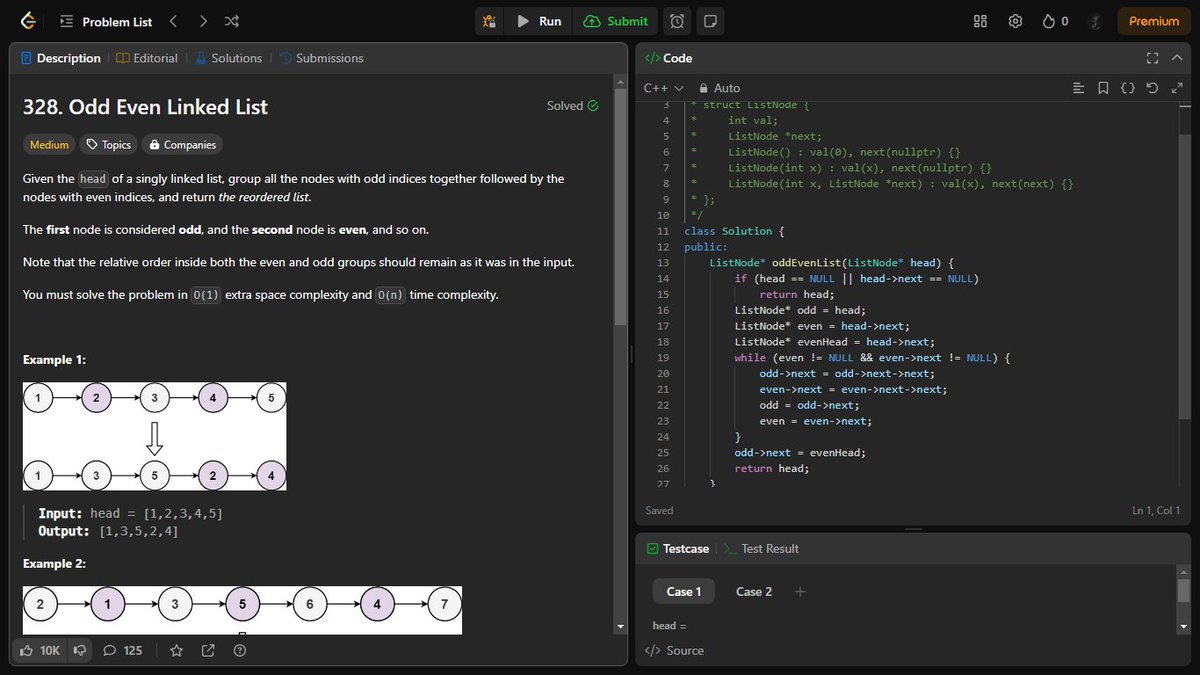Viewport: 1200px width, 675px height.
Task: Click the Medium difficulty tag
Action: click(49, 145)
